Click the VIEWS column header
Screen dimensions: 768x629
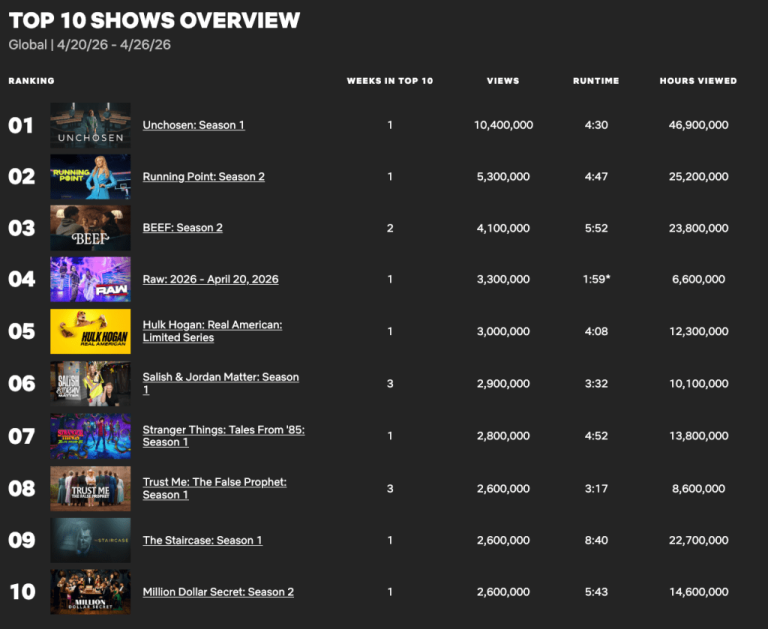tap(503, 81)
